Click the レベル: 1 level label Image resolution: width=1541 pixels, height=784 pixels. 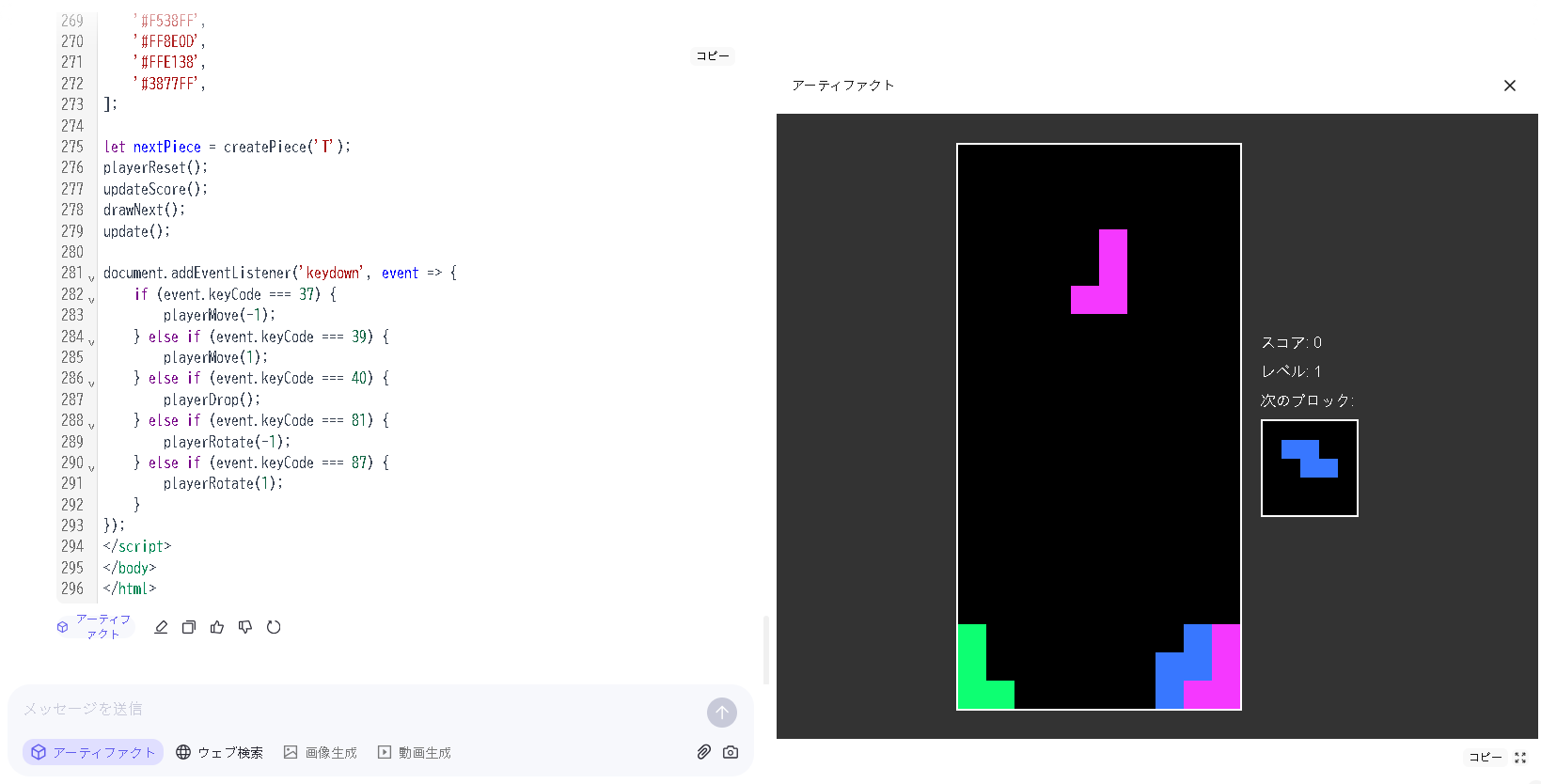(x=1292, y=371)
